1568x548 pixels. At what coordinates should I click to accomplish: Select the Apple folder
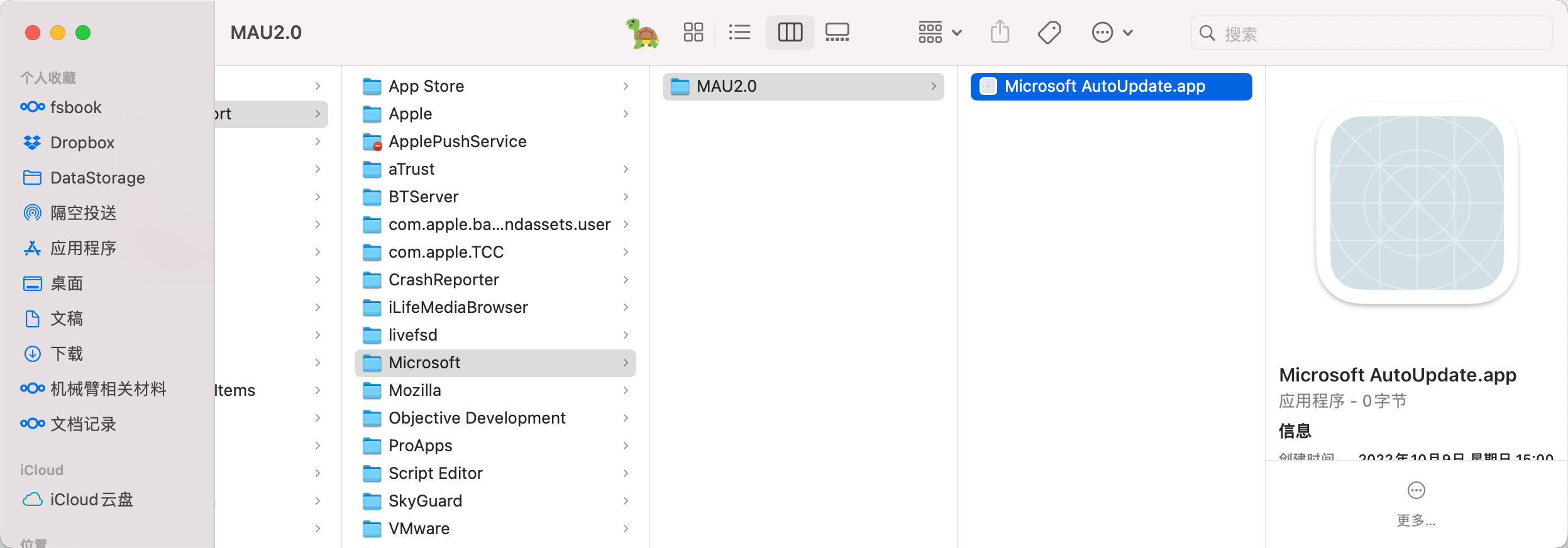(495, 114)
